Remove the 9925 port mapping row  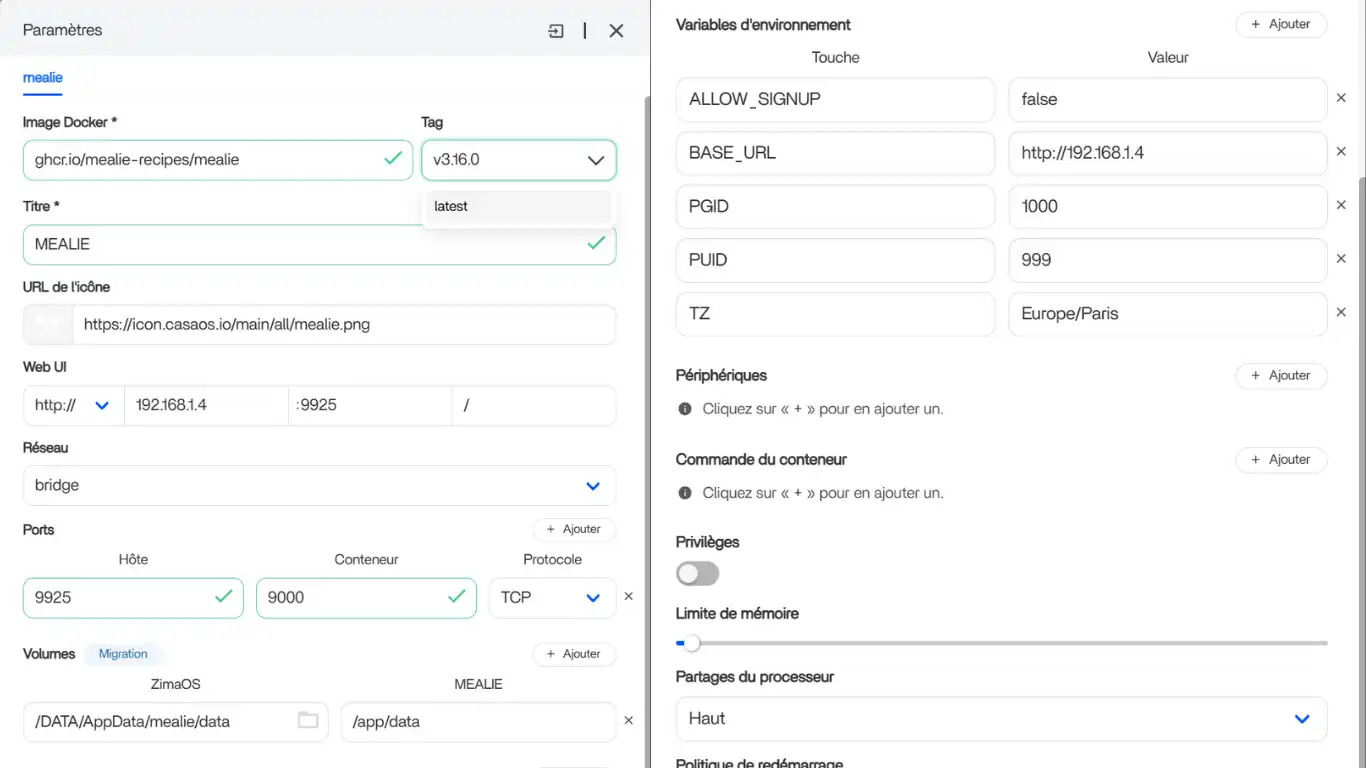628,596
